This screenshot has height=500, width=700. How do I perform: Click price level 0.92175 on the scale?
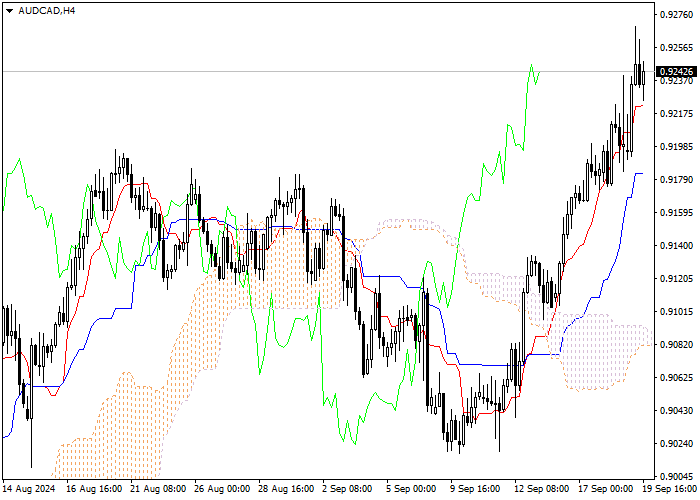pos(676,113)
